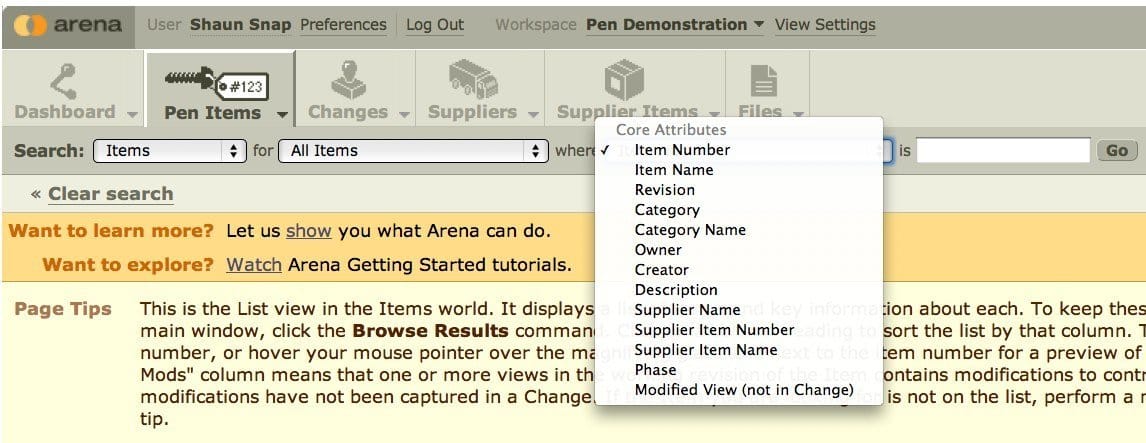
Task: Click the bold Browse Results text
Action: pyautogui.click(x=430, y=330)
